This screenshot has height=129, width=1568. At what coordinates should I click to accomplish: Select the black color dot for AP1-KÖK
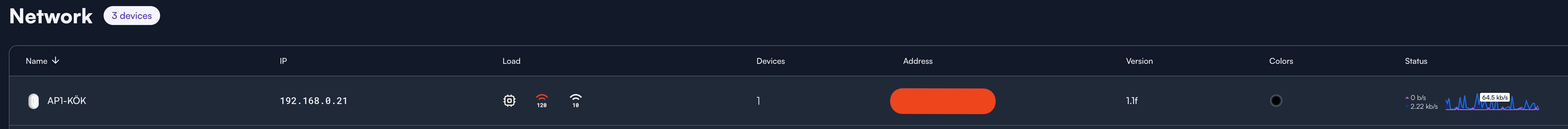[x=1276, y=101]
